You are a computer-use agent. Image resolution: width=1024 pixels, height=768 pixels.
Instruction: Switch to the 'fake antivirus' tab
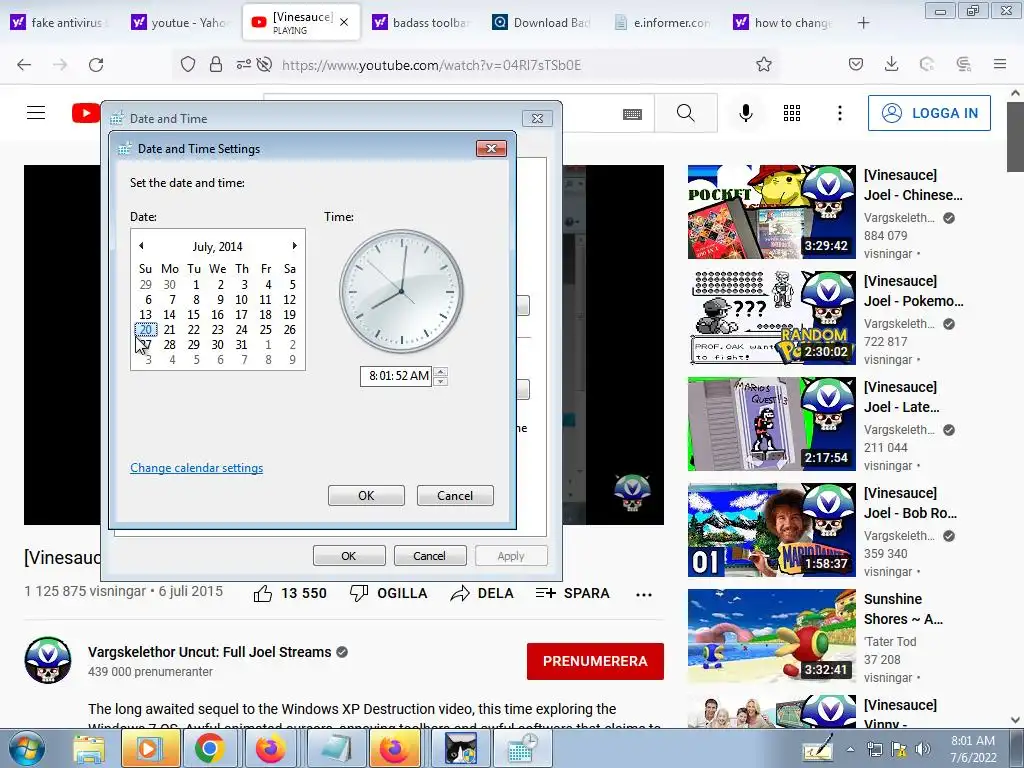click(59, 23)
